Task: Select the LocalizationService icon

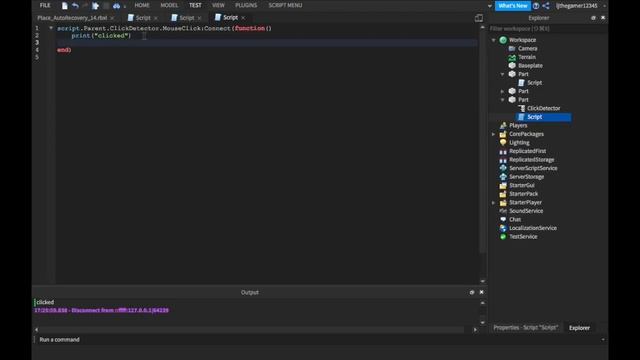Action: 503,228
